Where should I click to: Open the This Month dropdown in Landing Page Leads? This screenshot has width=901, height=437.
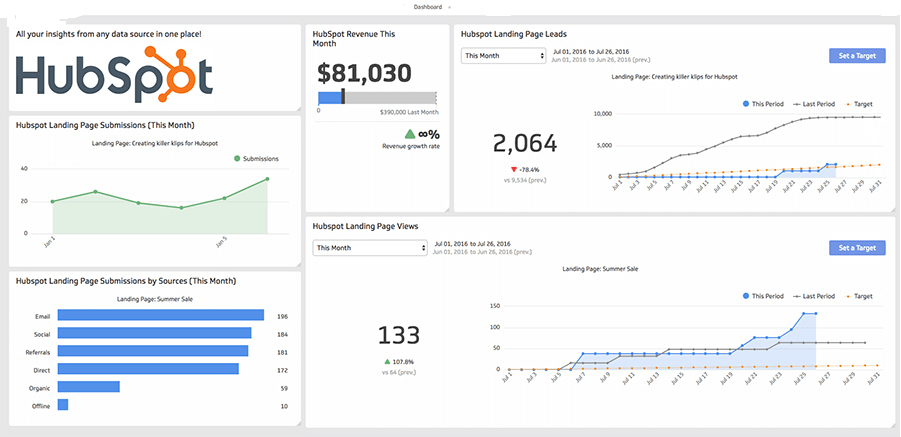(503, 56)
